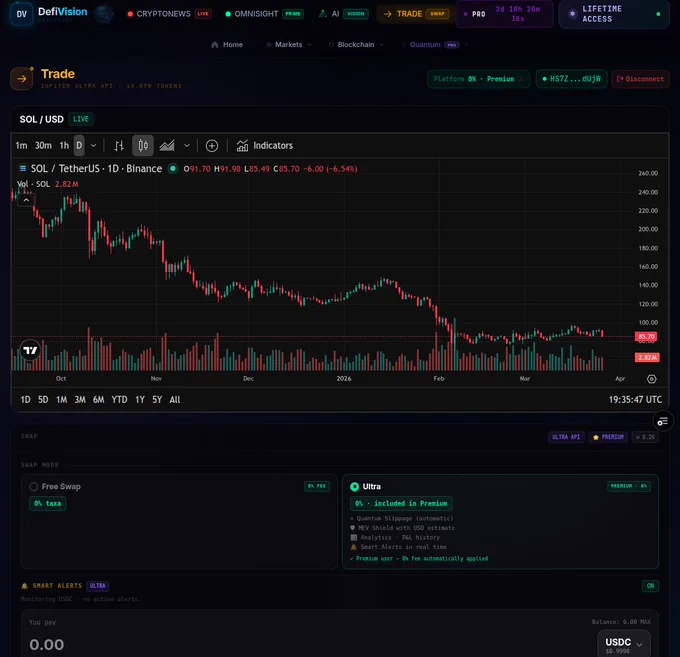680x657 pixels.
Task: Select the Ultra radio option
Action: pos(354,487)
